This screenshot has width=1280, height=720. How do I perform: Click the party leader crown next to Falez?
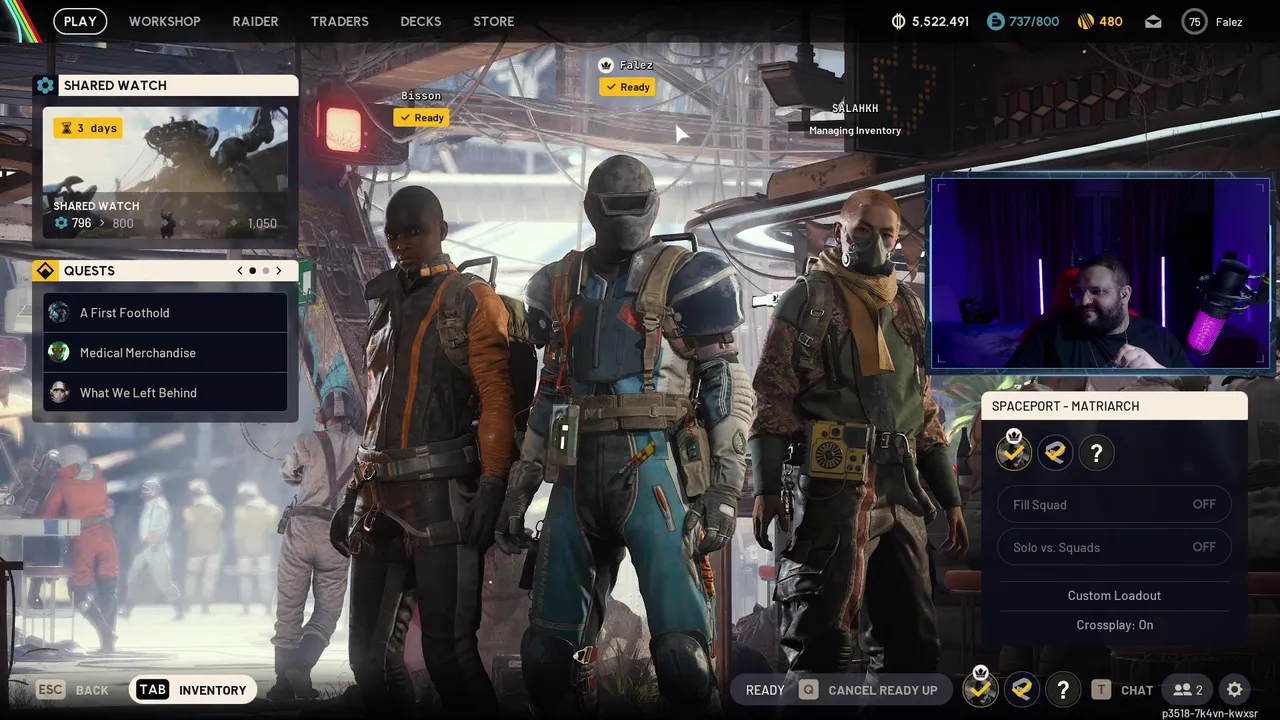tap(606, 65)
